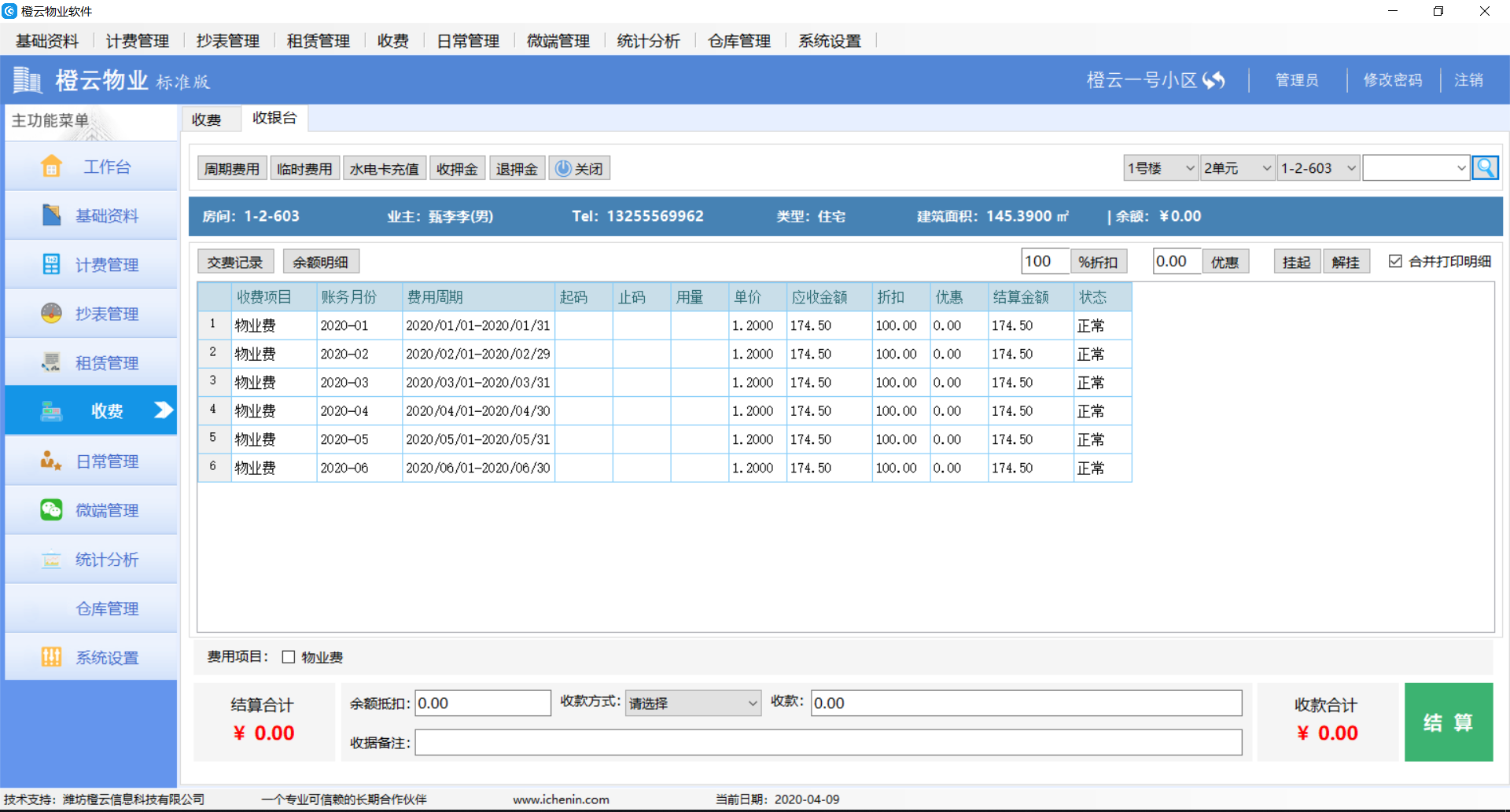Click the 日常管理 sidebar icon
1510x812 pixels.
point(51,461)
